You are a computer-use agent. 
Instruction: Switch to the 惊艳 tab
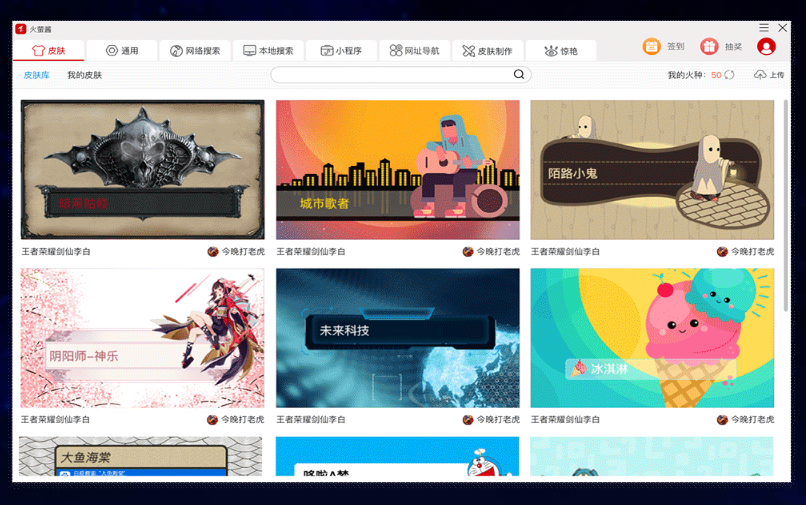561,50
